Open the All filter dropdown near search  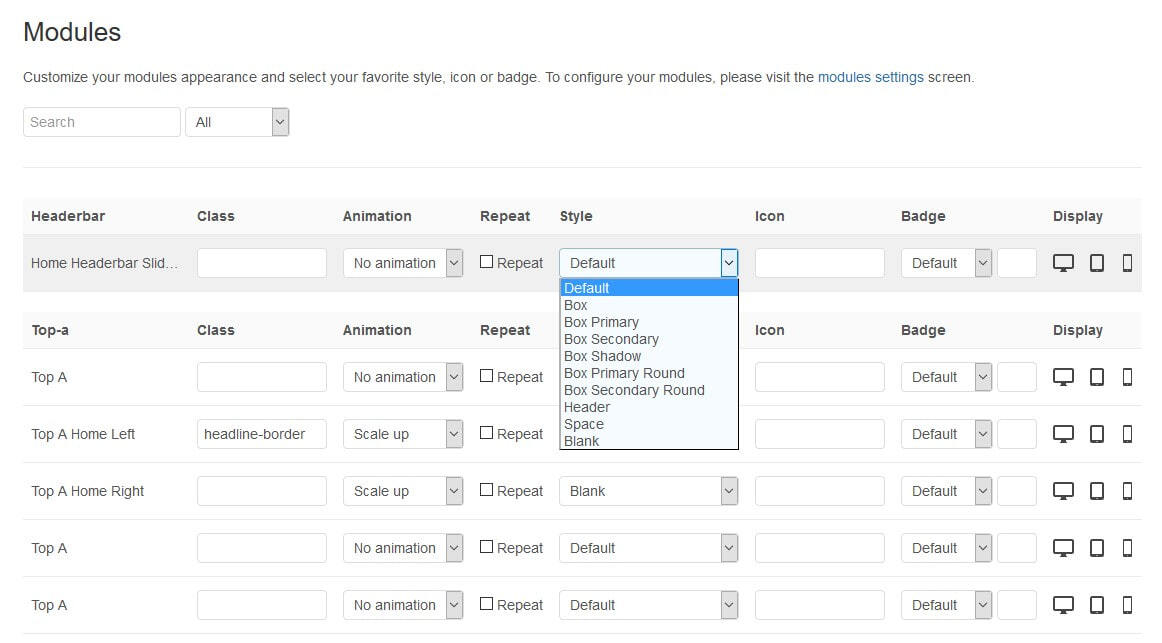tap(237, 122)
